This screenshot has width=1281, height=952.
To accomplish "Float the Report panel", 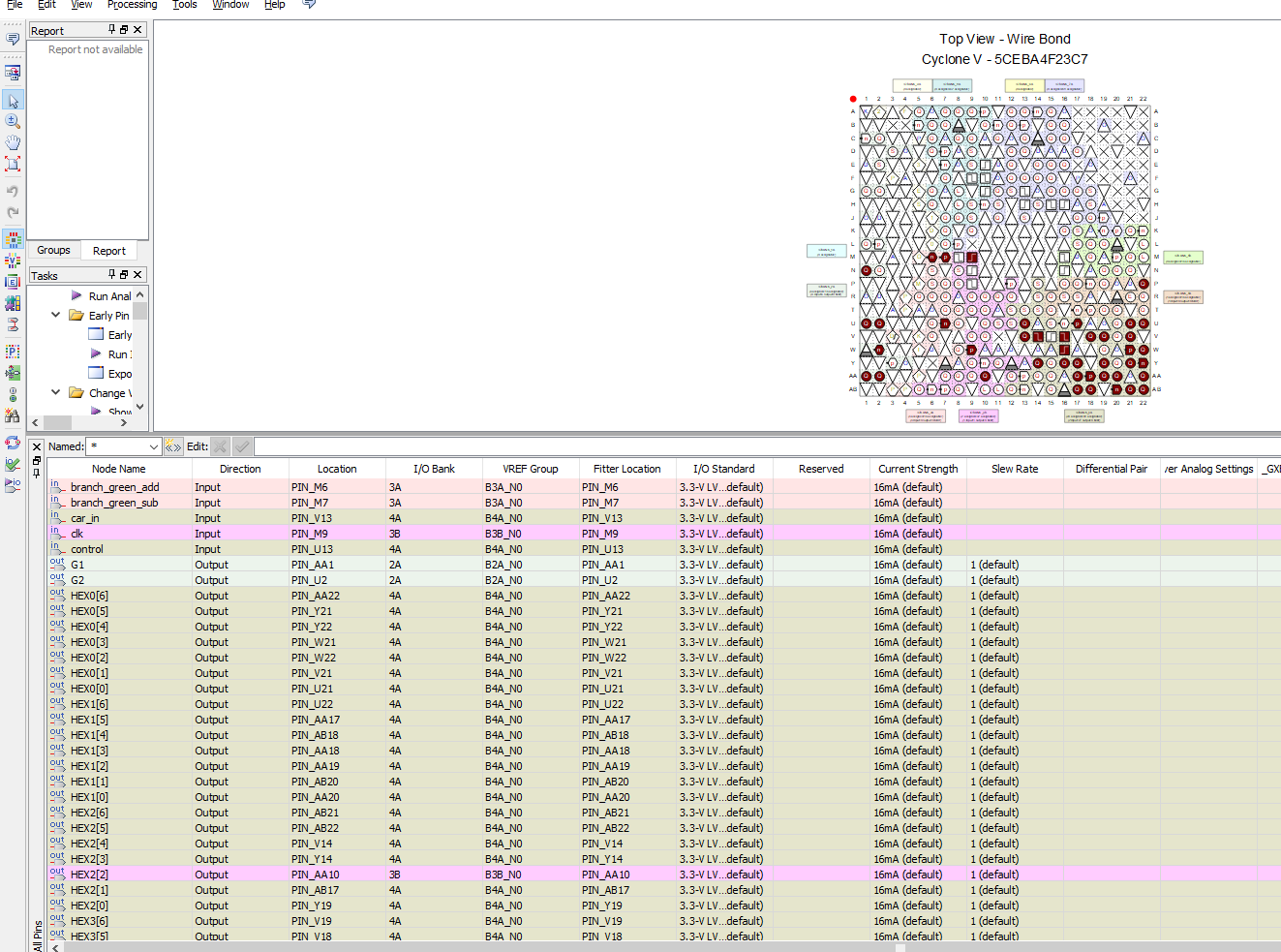I will (124, 30).
